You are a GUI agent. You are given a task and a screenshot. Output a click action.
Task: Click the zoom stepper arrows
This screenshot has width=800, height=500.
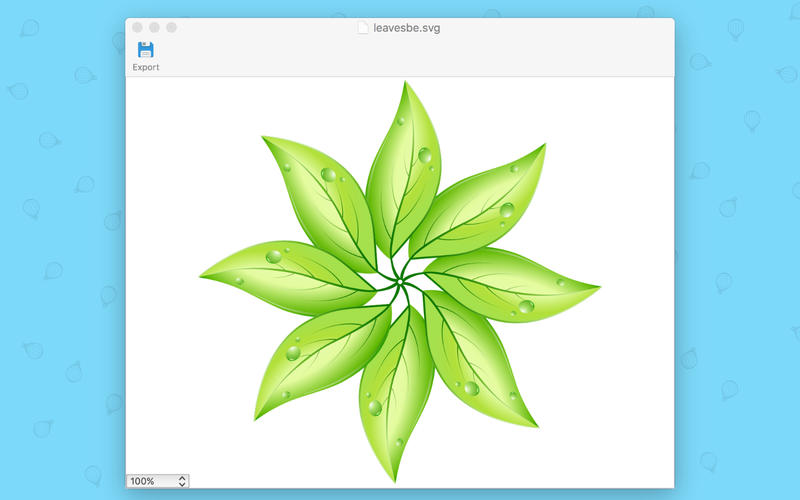click(182, 481)
